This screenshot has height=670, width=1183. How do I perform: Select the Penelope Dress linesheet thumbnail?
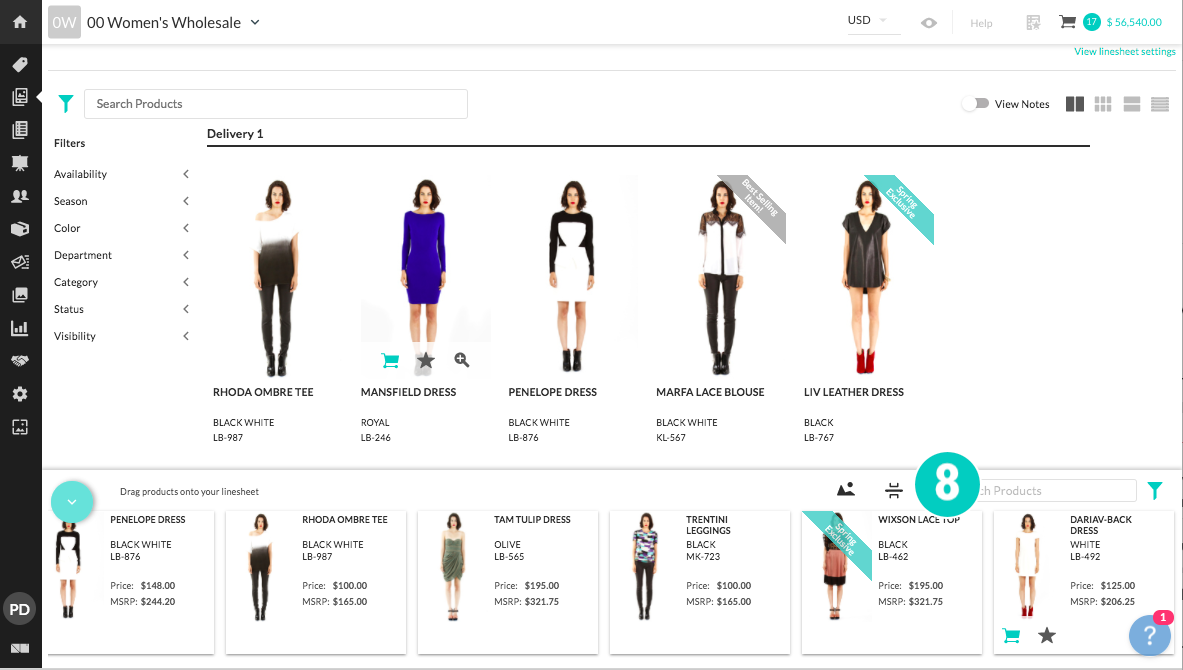click(573, 276)
